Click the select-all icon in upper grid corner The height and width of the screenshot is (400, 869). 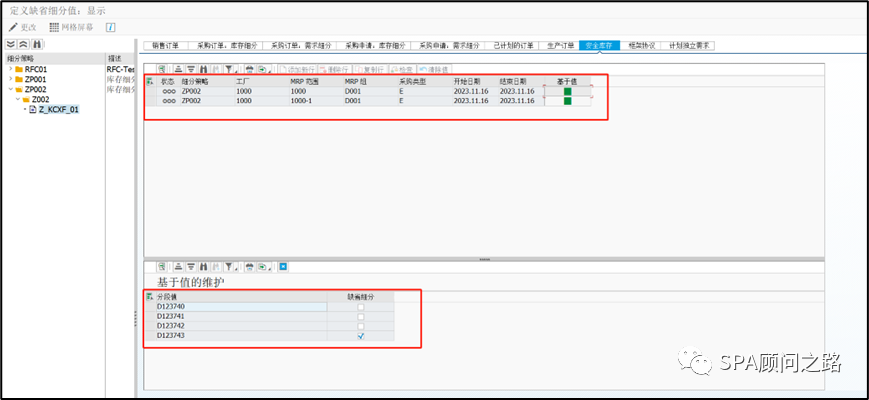pos(149,81)
